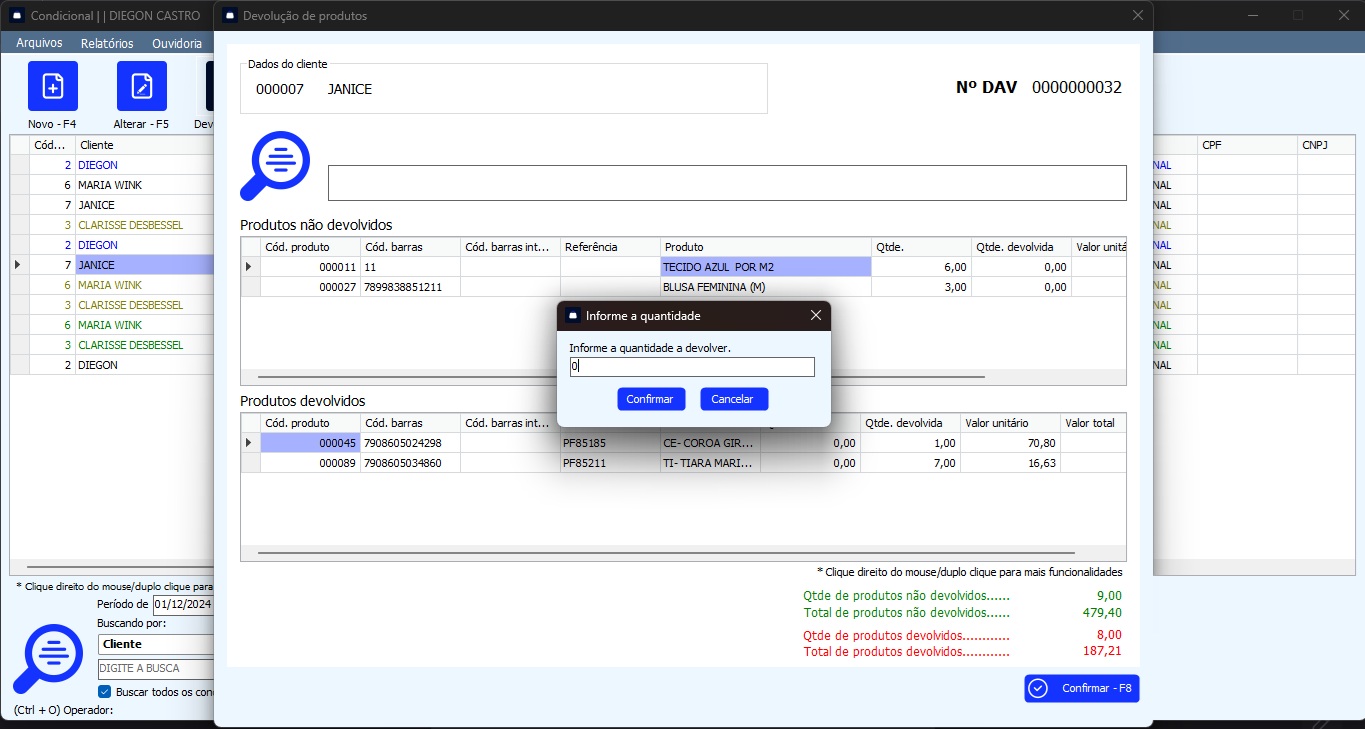
Task: Select the row arrow for TECIDO AZUL POR M2
Action: 249,267
